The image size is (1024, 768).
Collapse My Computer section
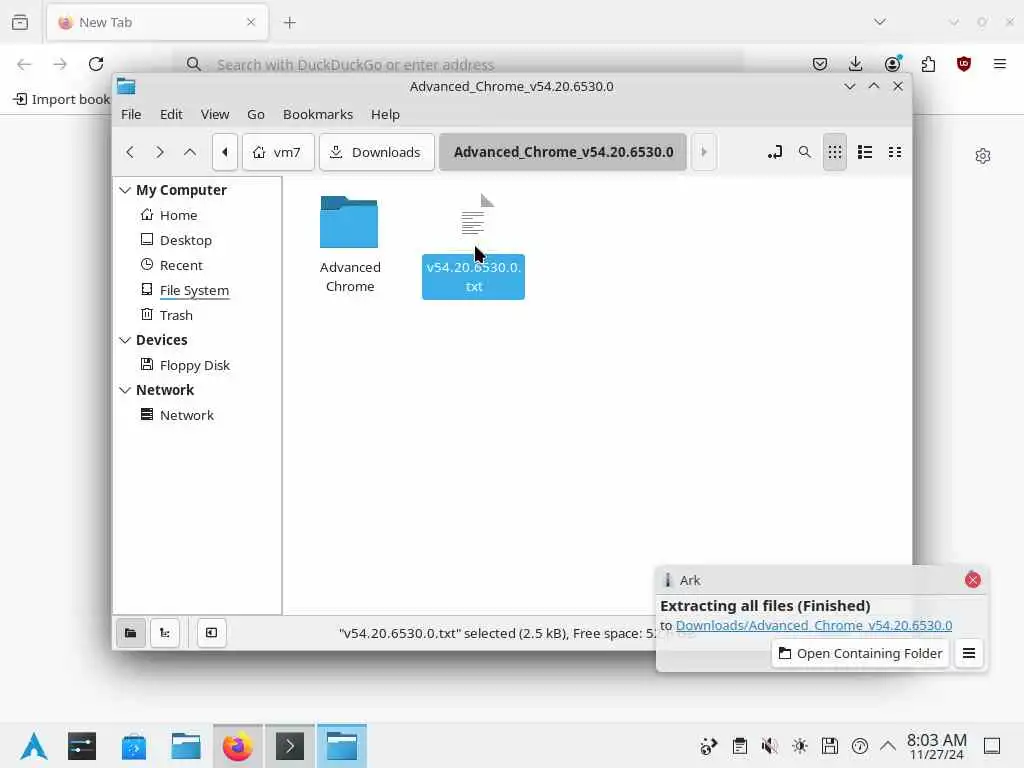[125, 190]
